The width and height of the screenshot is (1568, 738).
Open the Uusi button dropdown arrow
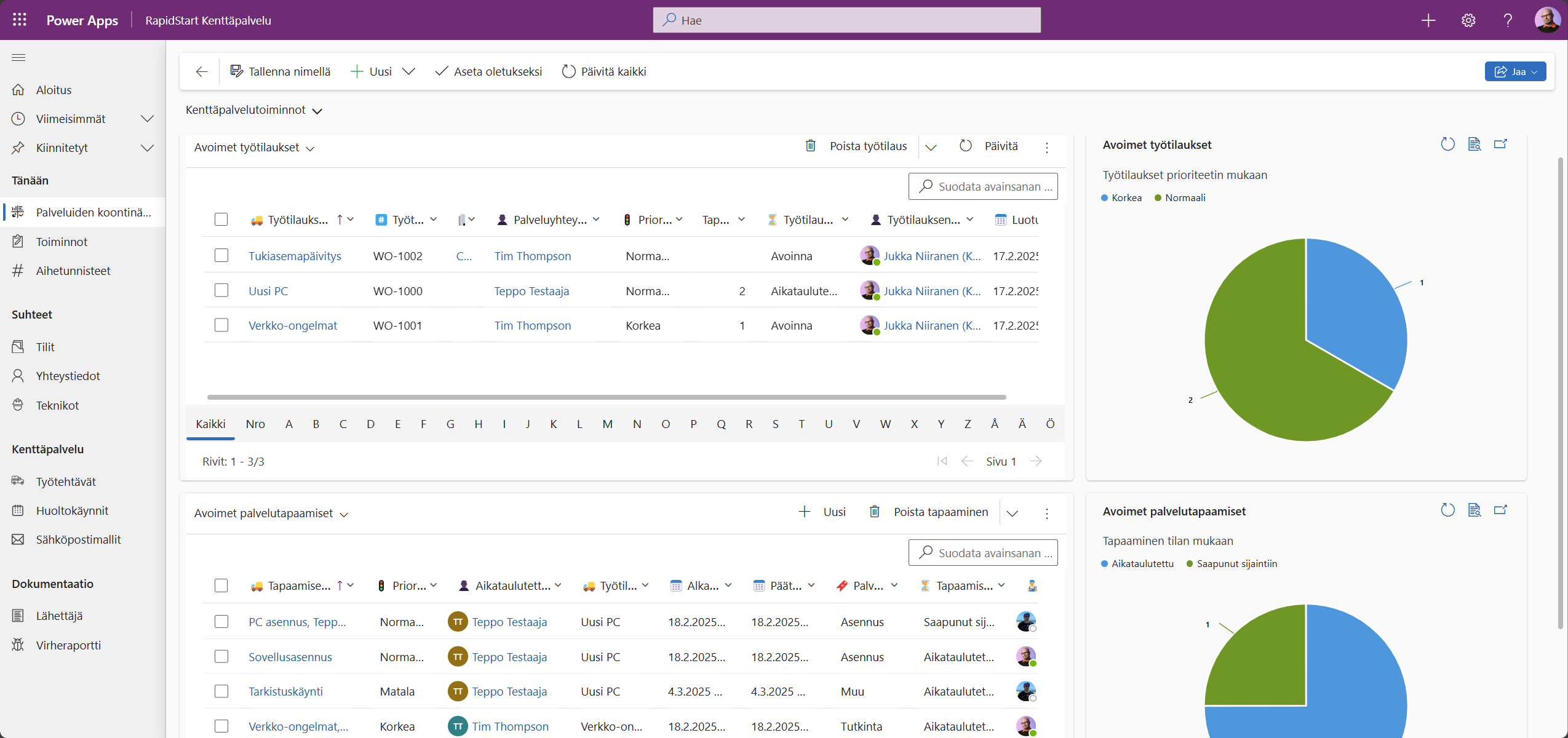[408, 71]
